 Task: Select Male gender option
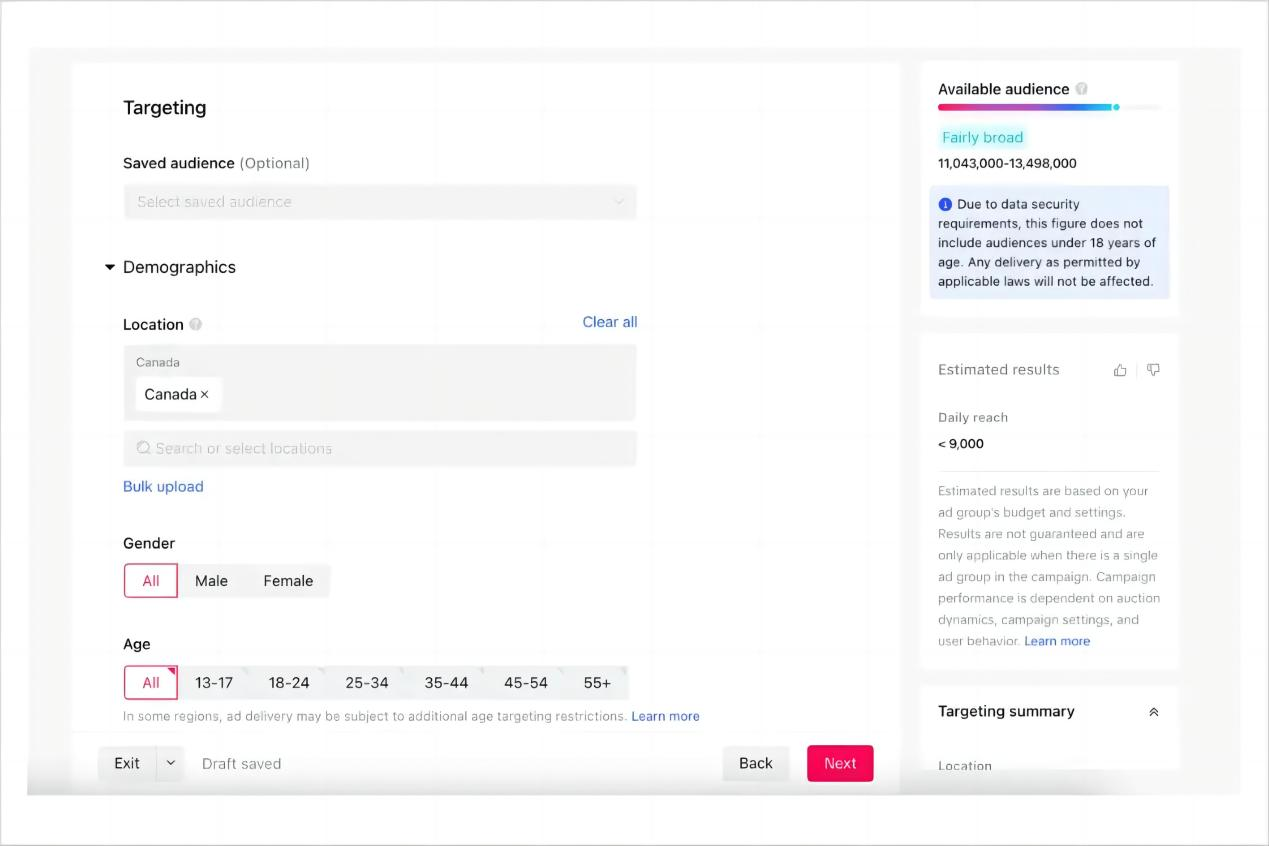211,581
